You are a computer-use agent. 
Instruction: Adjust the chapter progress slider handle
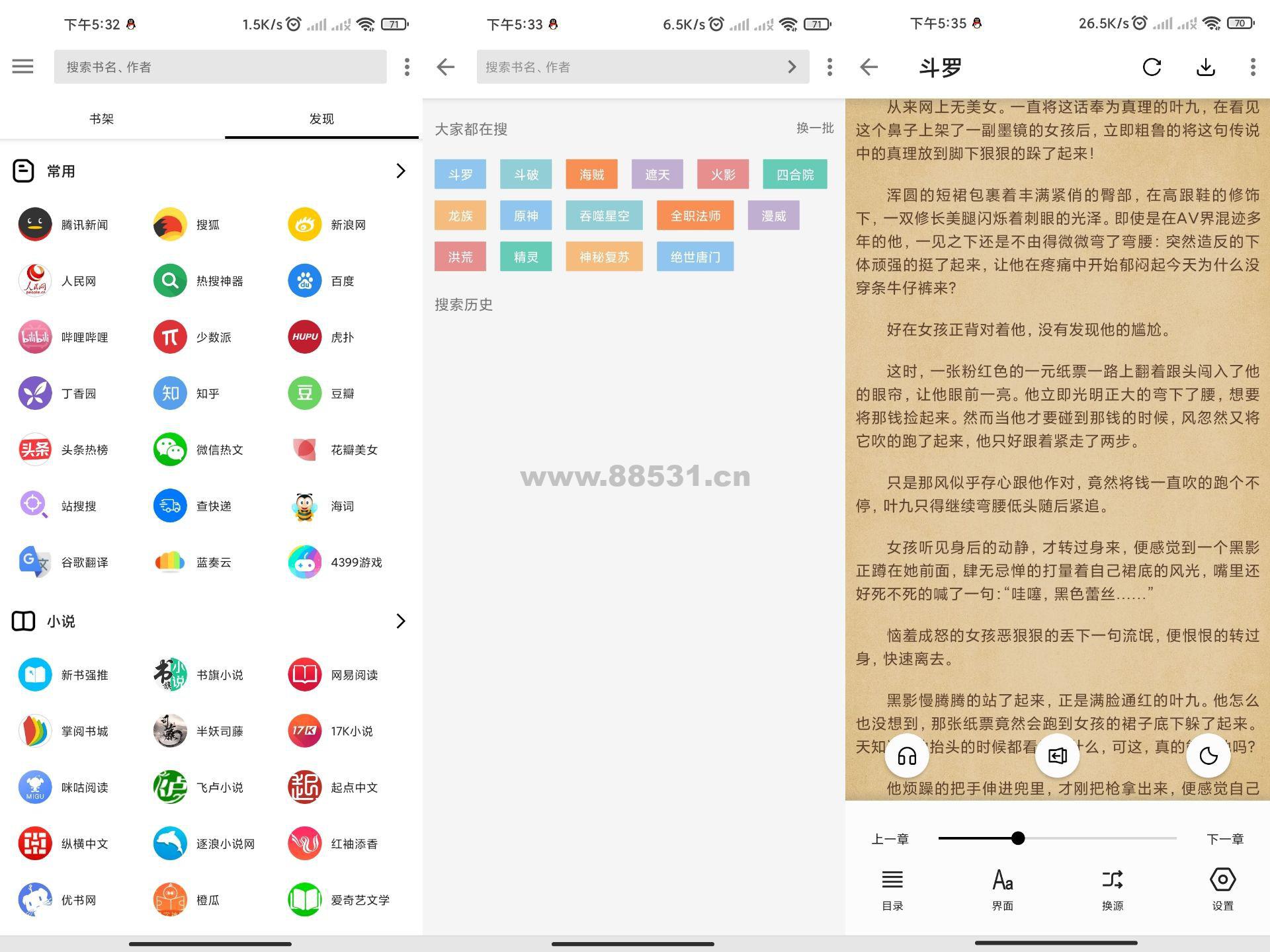[x=1018, y=839]
